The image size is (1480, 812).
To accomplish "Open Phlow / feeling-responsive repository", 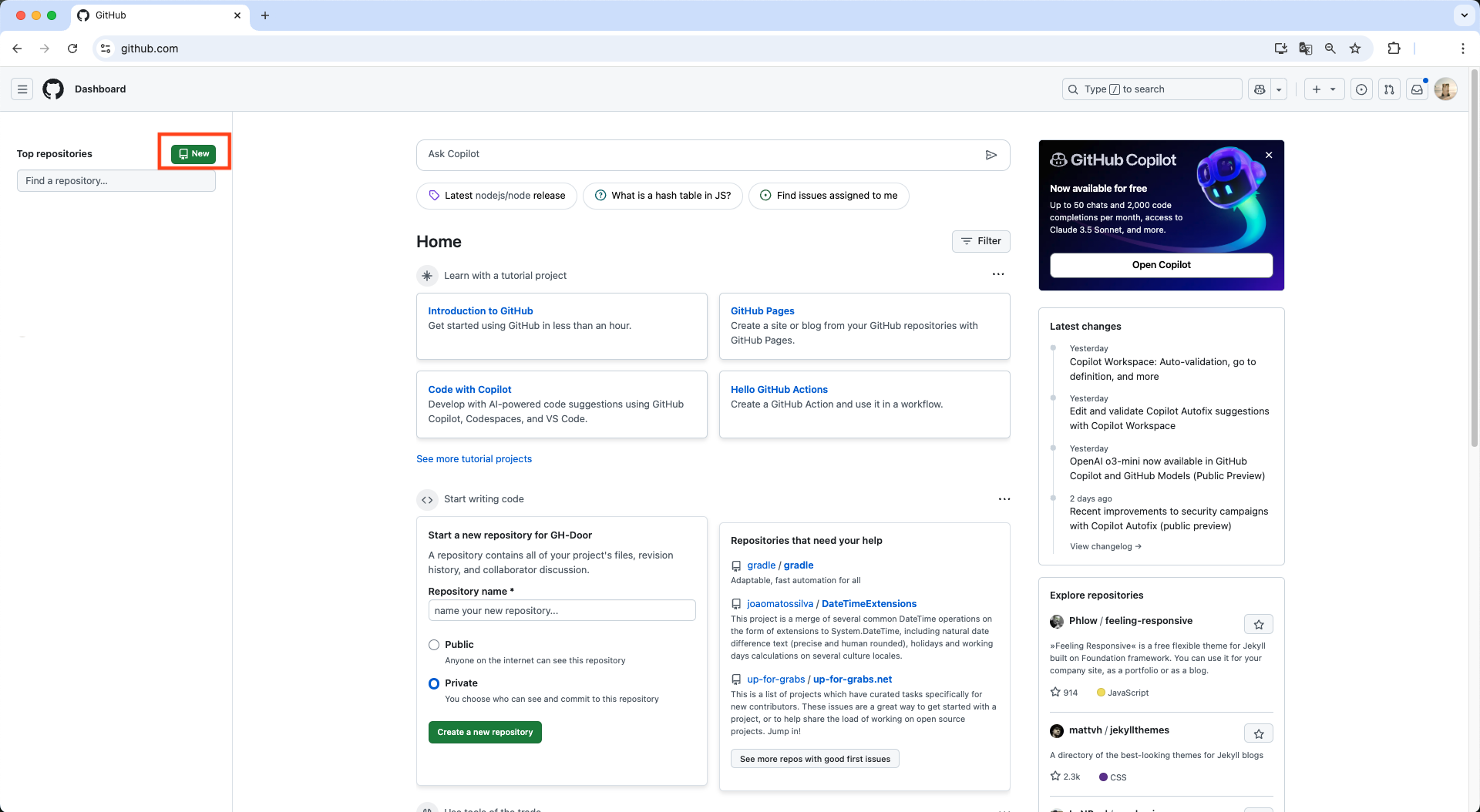I will pyautogui.click(x=1131, y=621).
